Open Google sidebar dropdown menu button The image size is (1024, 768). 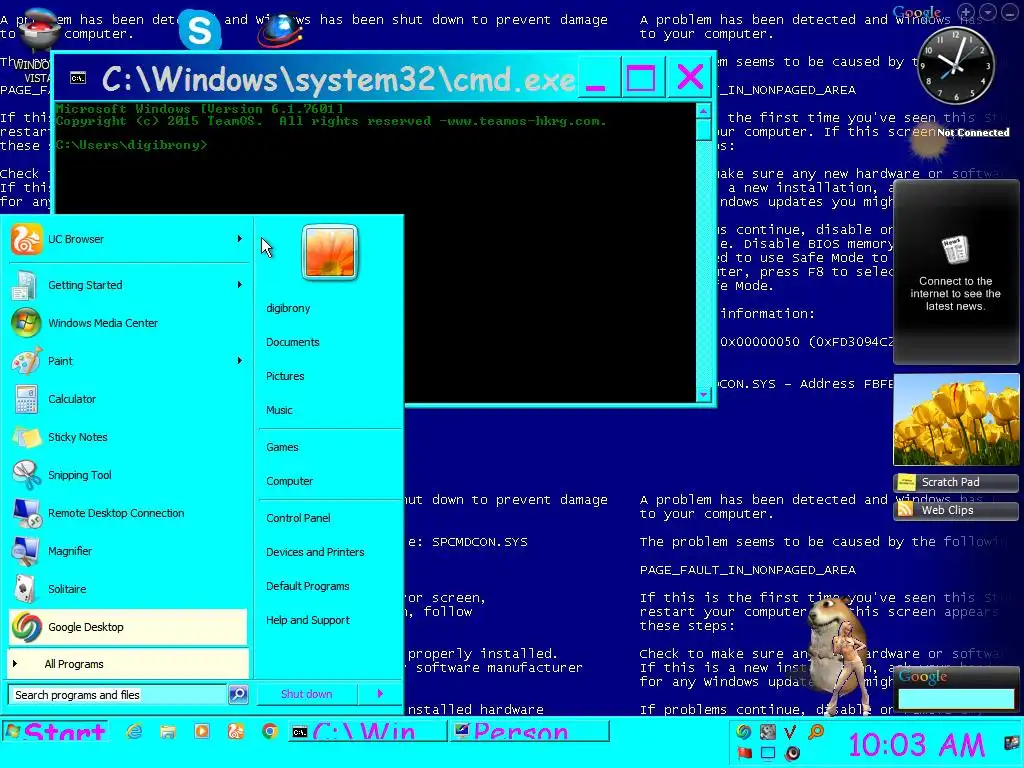coord(987,12)
